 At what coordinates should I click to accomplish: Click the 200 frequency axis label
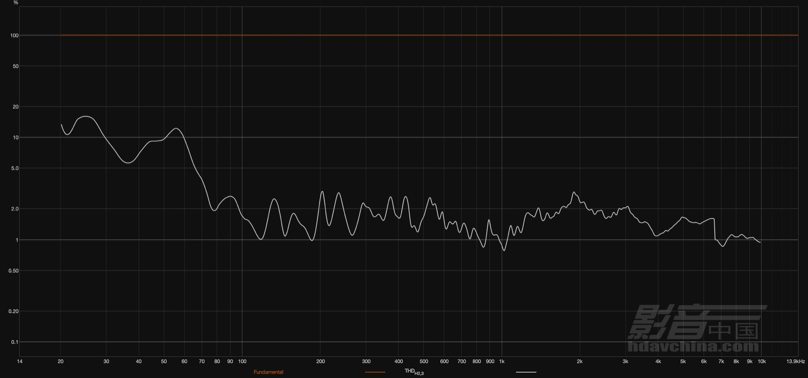point(320,362)
